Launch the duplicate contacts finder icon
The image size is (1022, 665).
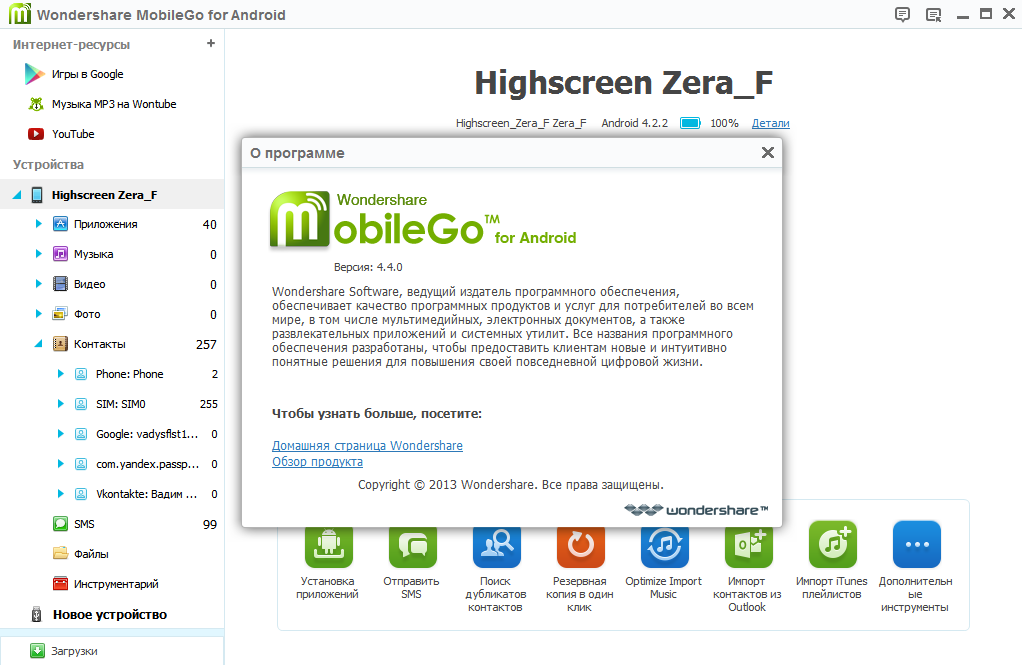click(496, 546)
